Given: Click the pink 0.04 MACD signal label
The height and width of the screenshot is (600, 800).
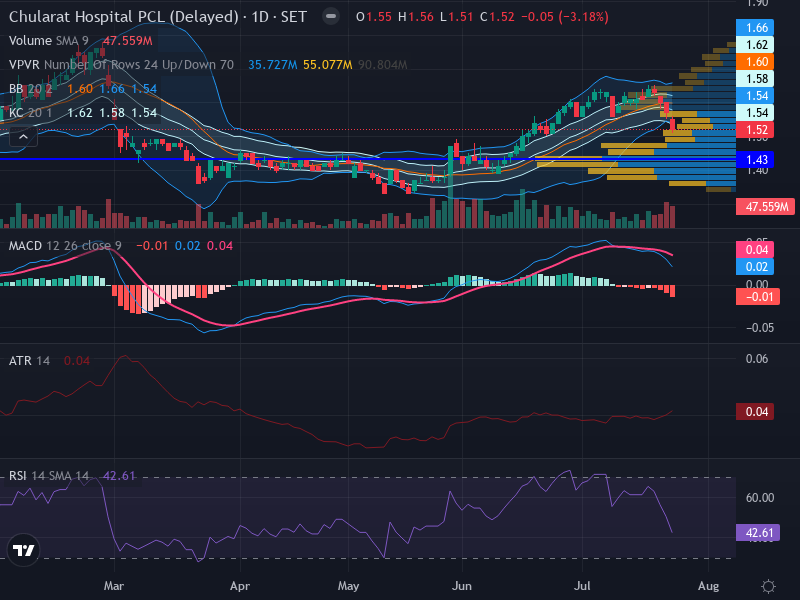Looking at the screenshot, I should click(x=755, y=249).
